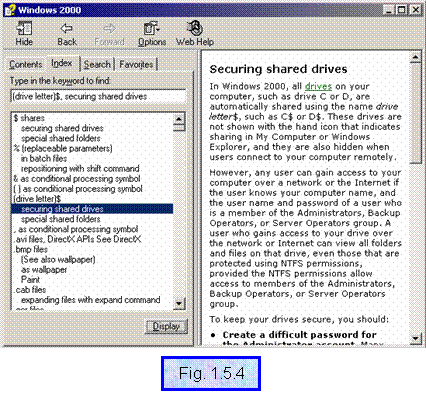Select 'in batch files' entry
The width and height of the screenshot is (426, 394).
pos(44,158)
